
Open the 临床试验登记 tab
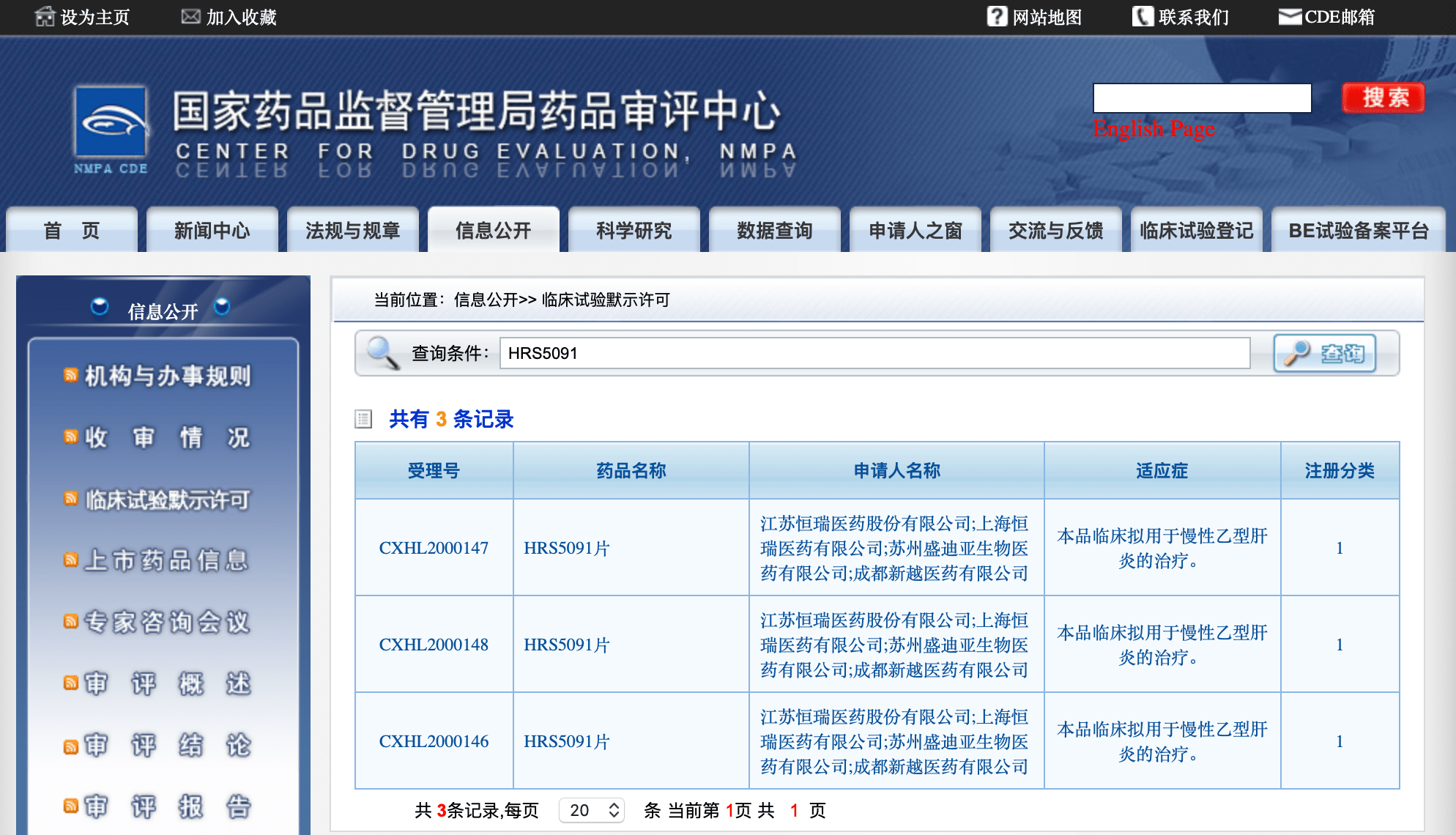pos(1196,231)
